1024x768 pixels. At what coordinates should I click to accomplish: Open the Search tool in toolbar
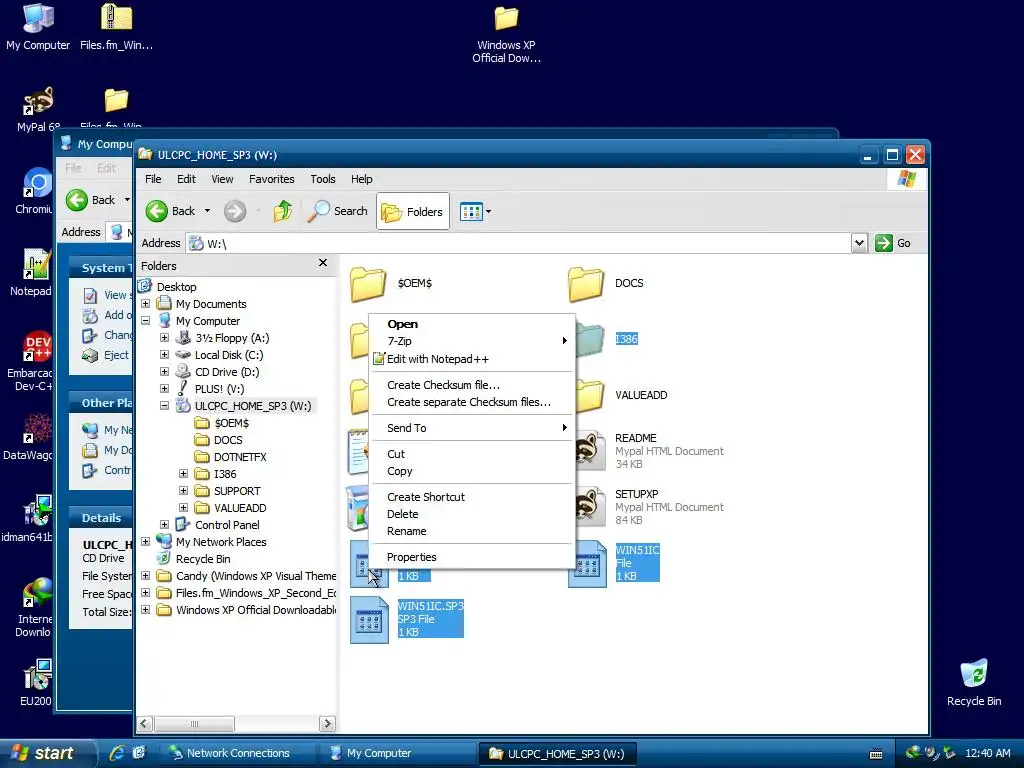tap(338, 211)
